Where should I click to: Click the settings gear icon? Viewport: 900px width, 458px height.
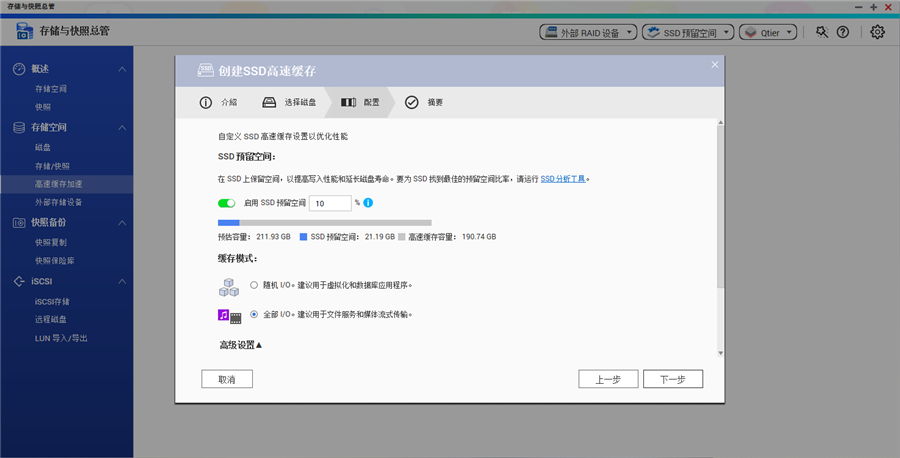(877, 32)
